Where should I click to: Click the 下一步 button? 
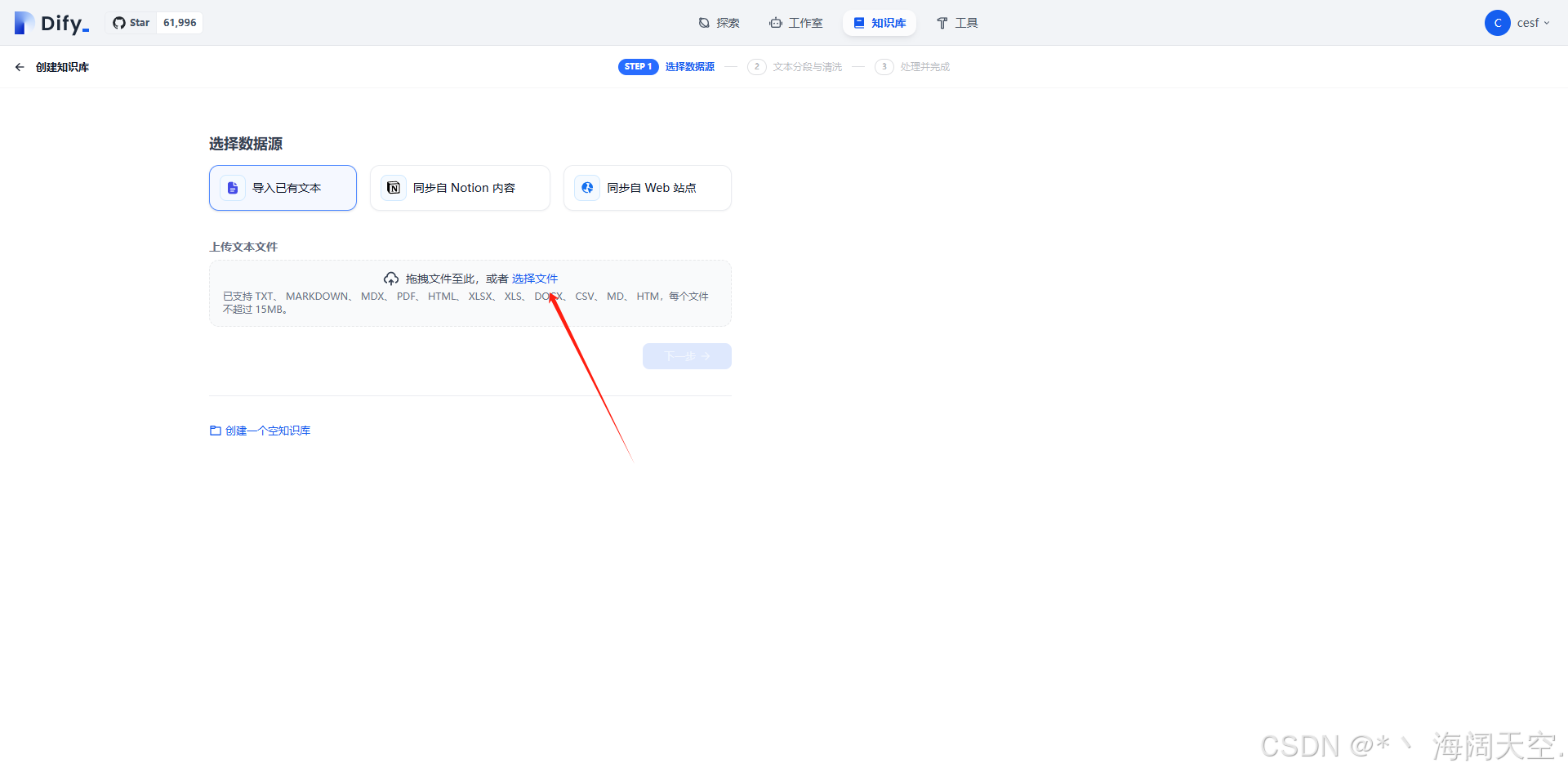click(687, 356)
